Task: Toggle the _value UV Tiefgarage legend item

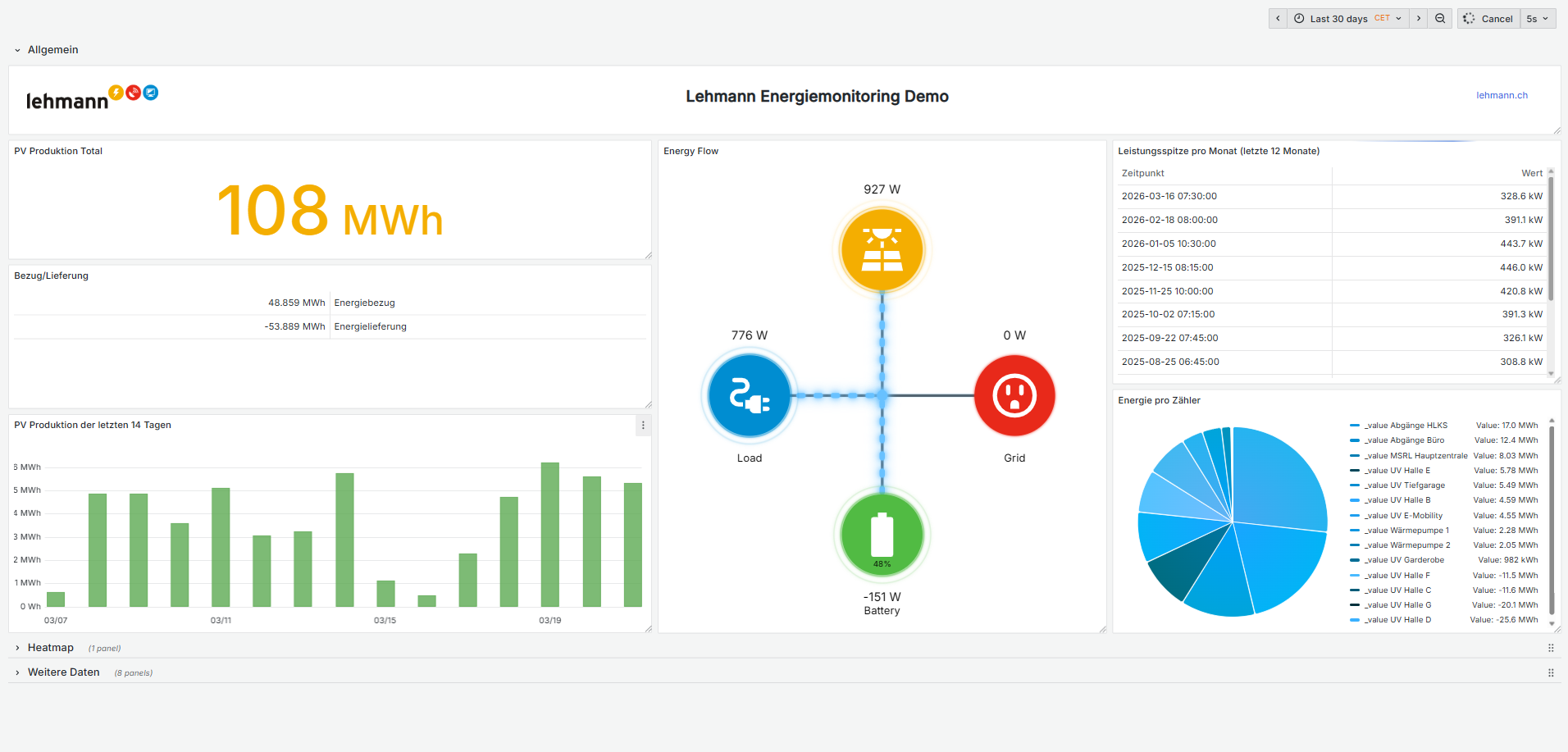Action: pos(1404,485)
